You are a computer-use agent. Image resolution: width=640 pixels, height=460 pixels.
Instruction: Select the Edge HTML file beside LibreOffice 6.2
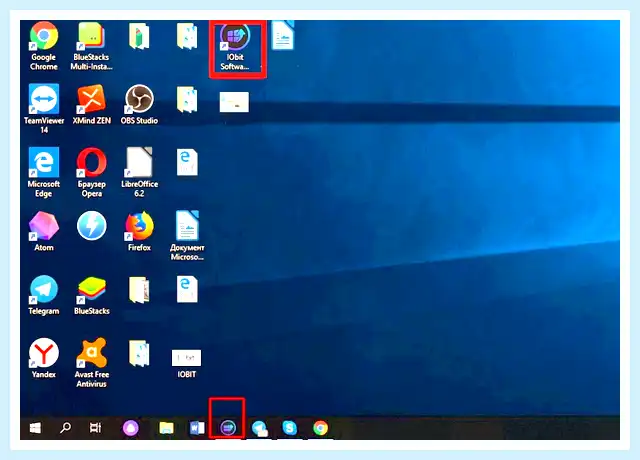(187, 162)
